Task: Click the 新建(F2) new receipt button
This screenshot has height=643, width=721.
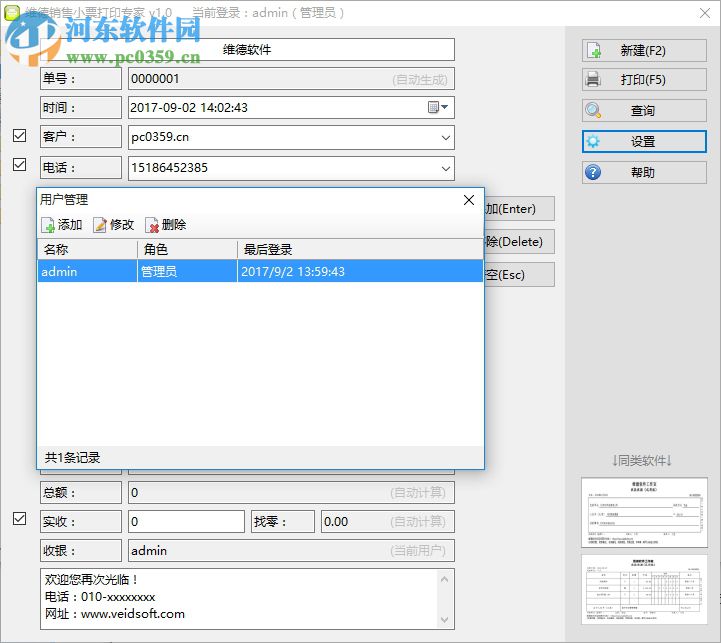Action: coord(644,51)
